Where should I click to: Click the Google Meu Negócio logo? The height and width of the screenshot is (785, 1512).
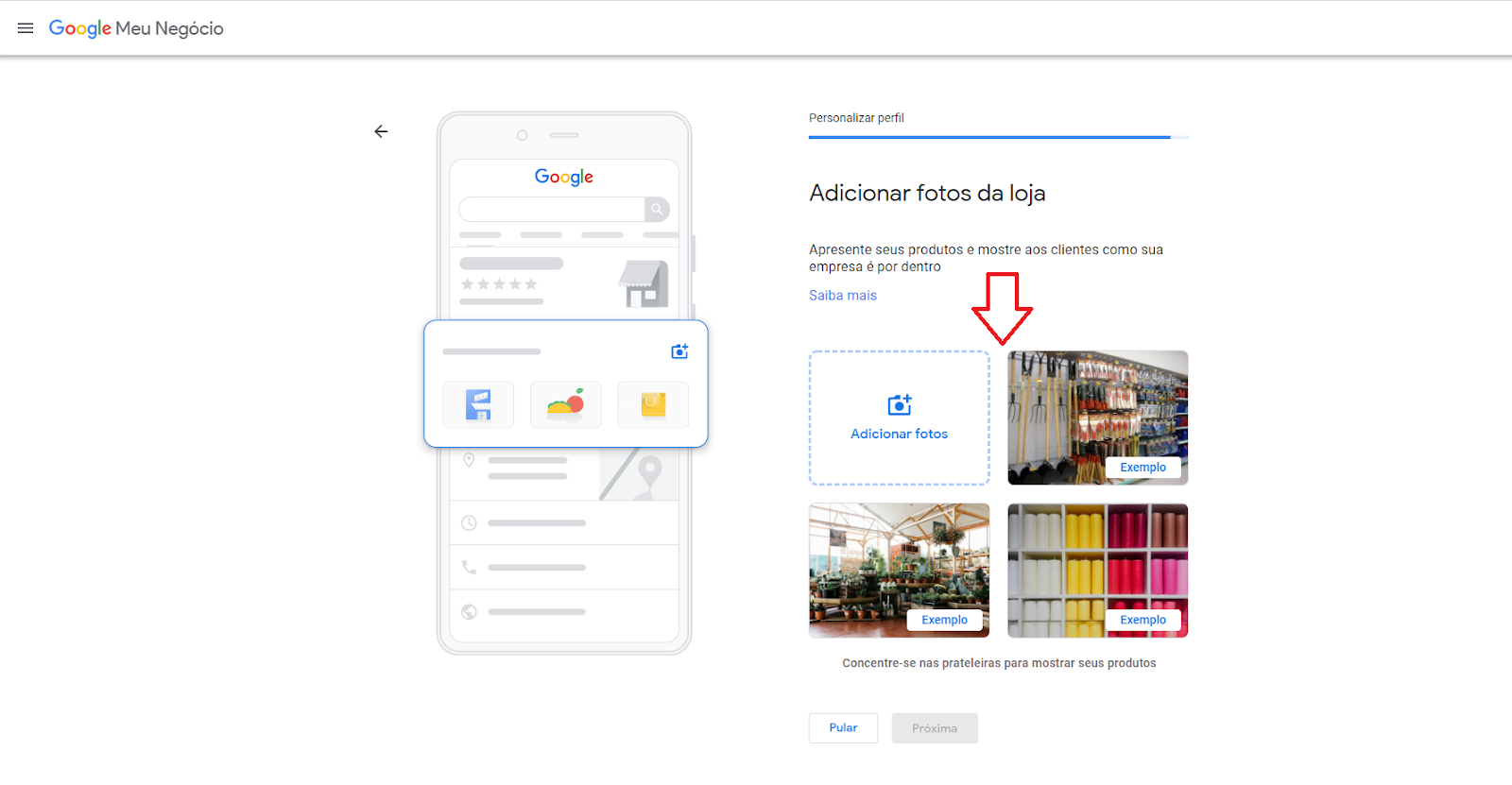click(x=136, y=28)
